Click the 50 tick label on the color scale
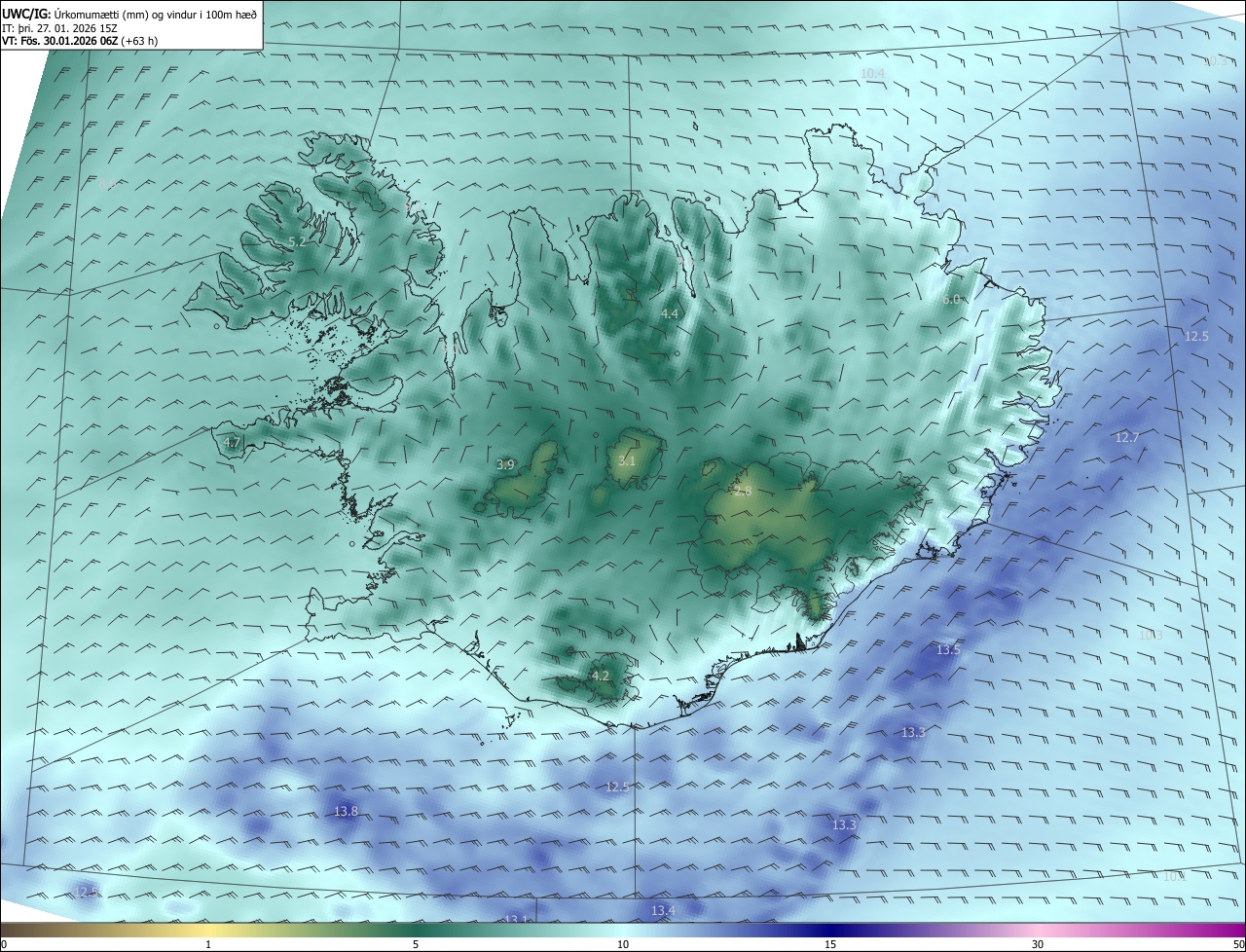 tap(1238, 944)
